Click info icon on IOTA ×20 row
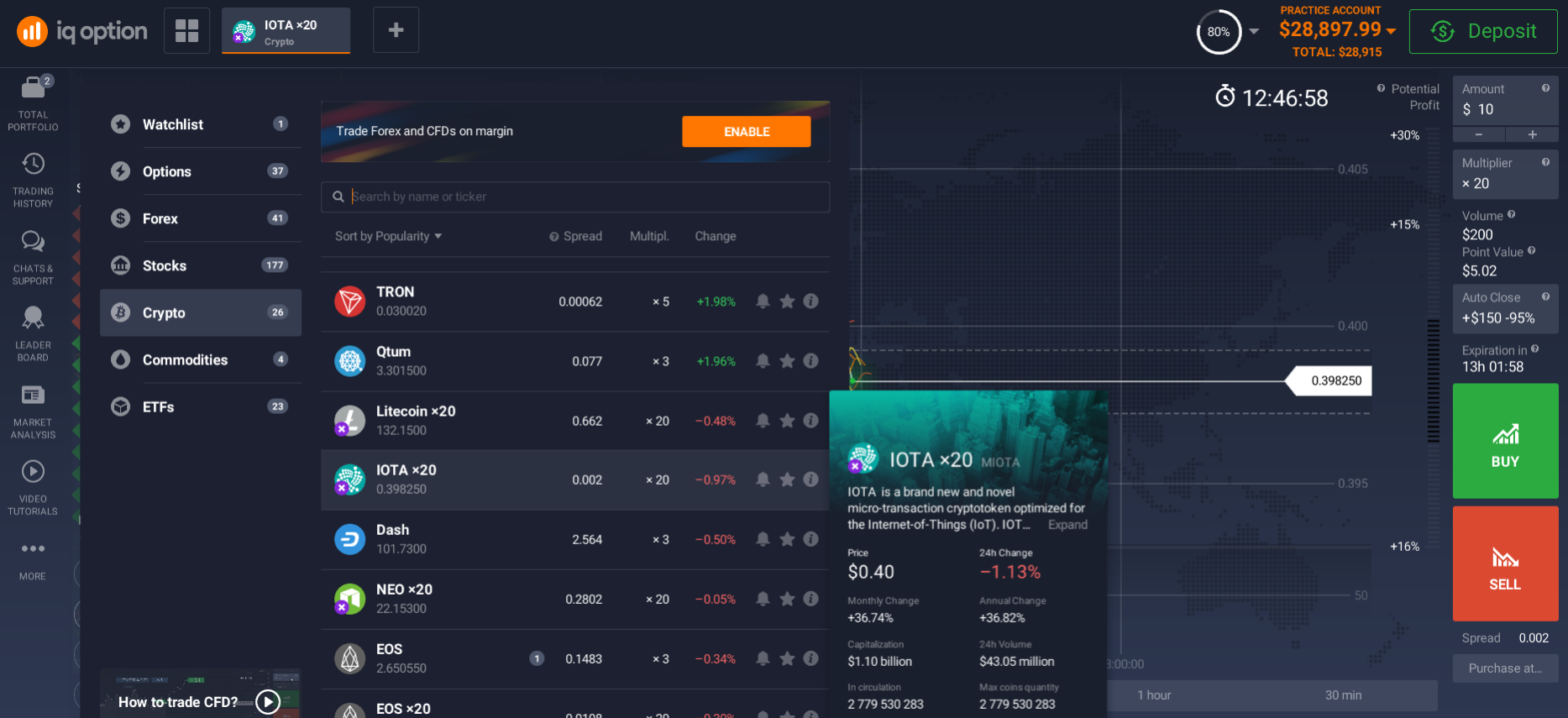This screenshot has width=1568, height=718. (x=810, y=479)
